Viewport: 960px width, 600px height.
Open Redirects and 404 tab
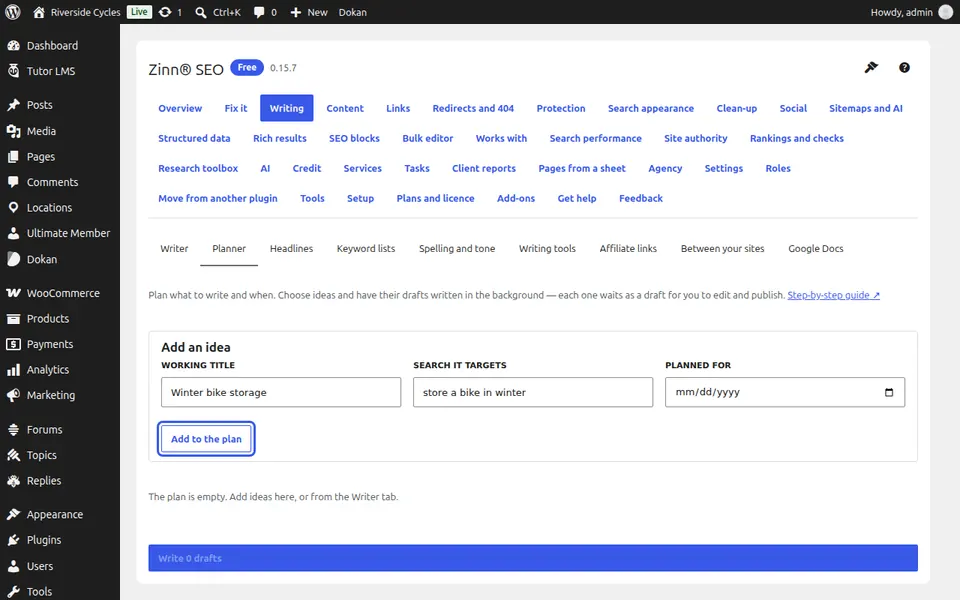473,108
